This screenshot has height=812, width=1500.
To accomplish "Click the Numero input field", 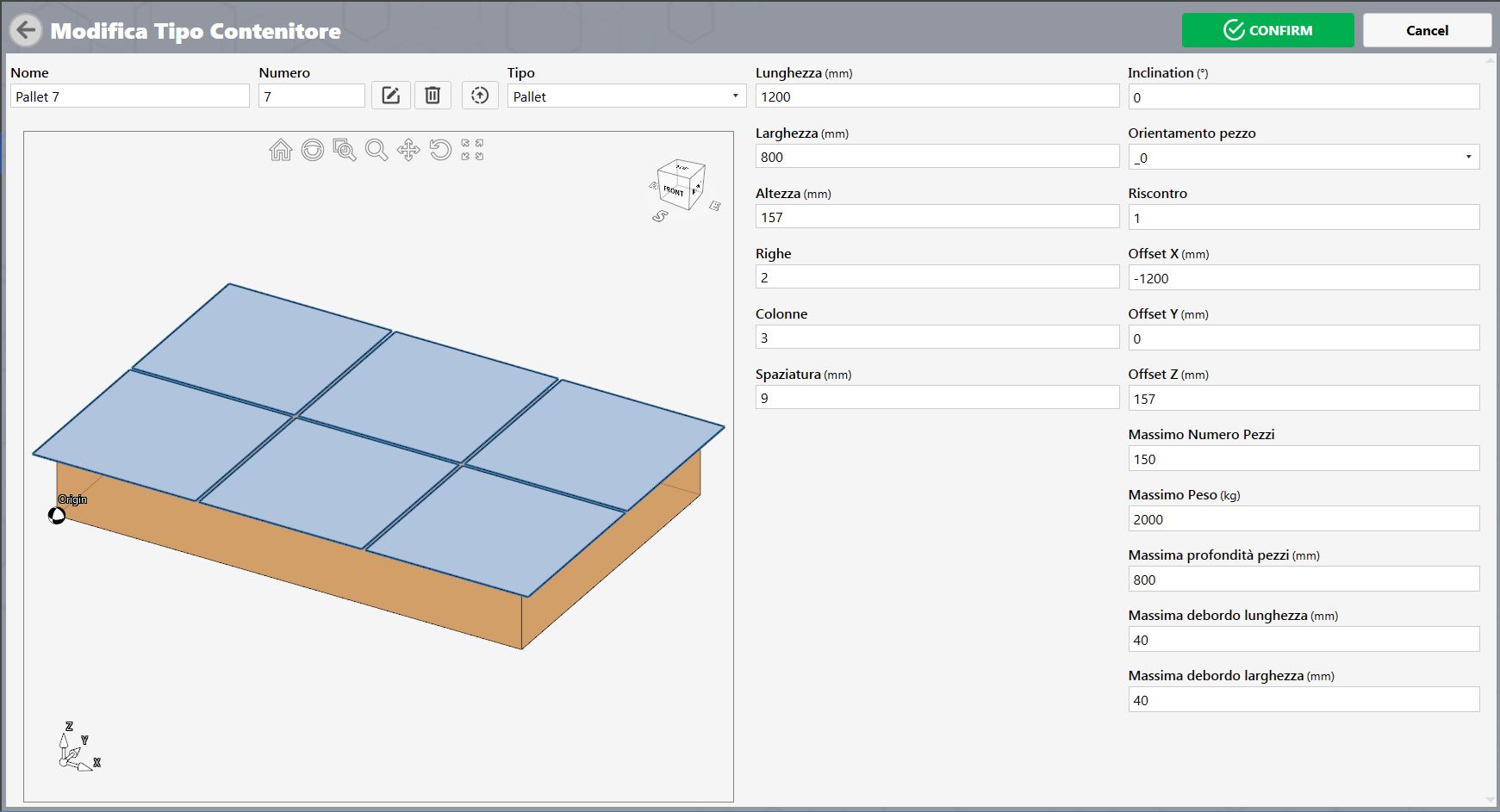I will pyautogui.click(x=312, y=96).
